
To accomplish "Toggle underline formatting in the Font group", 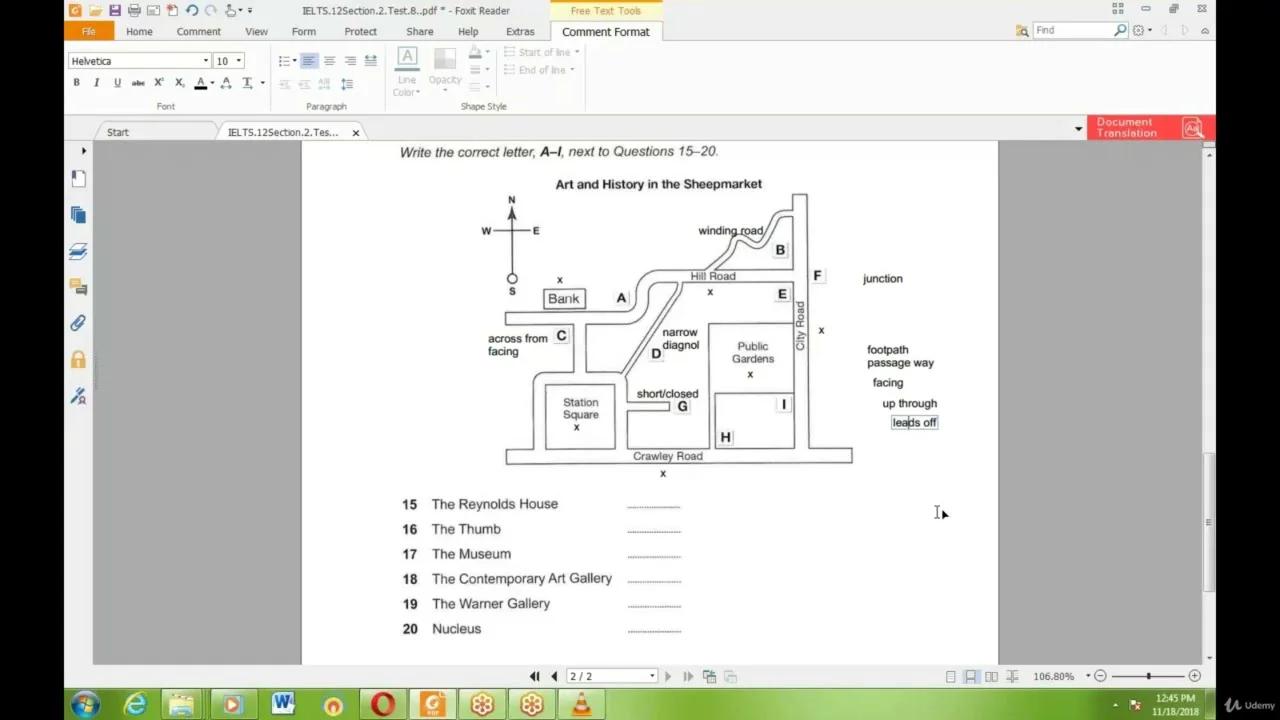I will 117,82.
